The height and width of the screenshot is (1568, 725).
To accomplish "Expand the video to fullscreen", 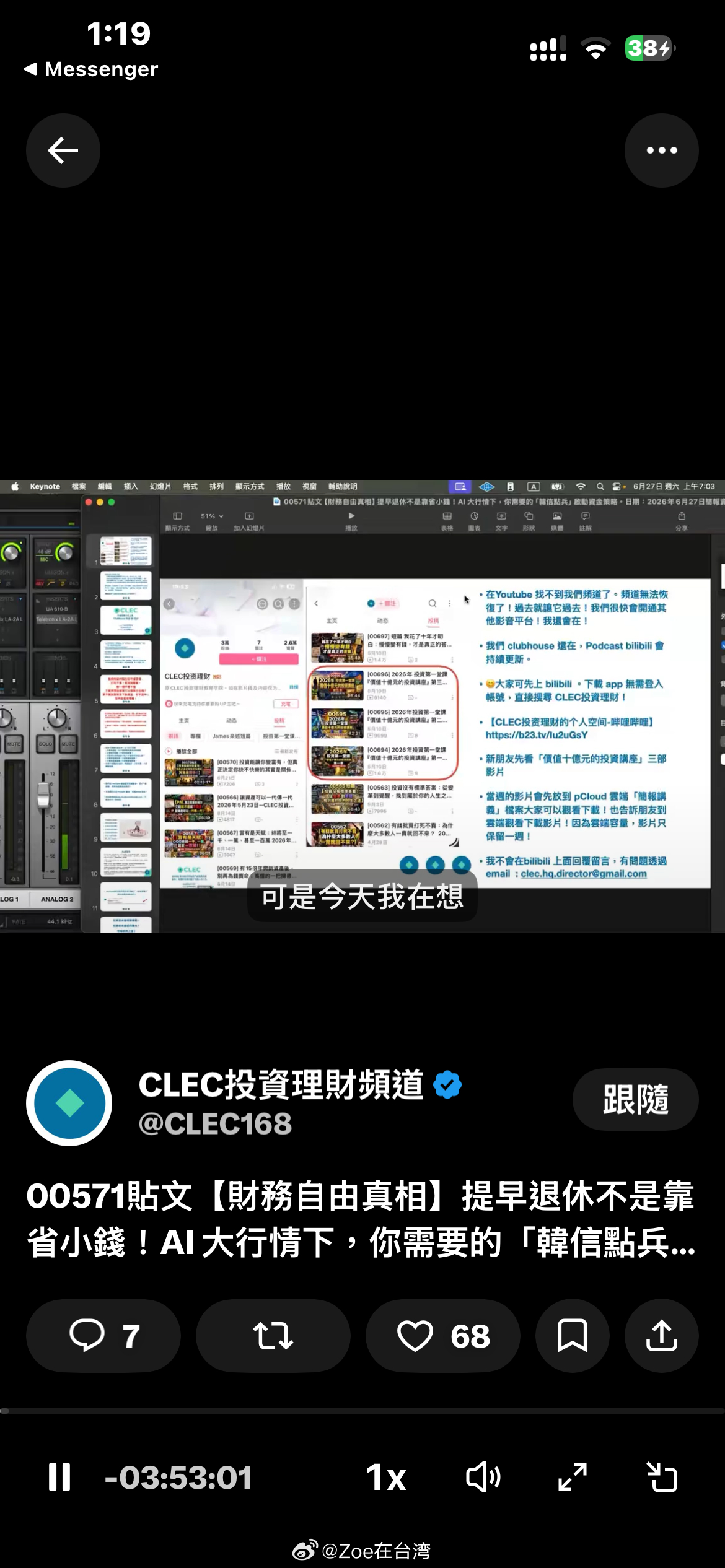I will coord(573,1478).
